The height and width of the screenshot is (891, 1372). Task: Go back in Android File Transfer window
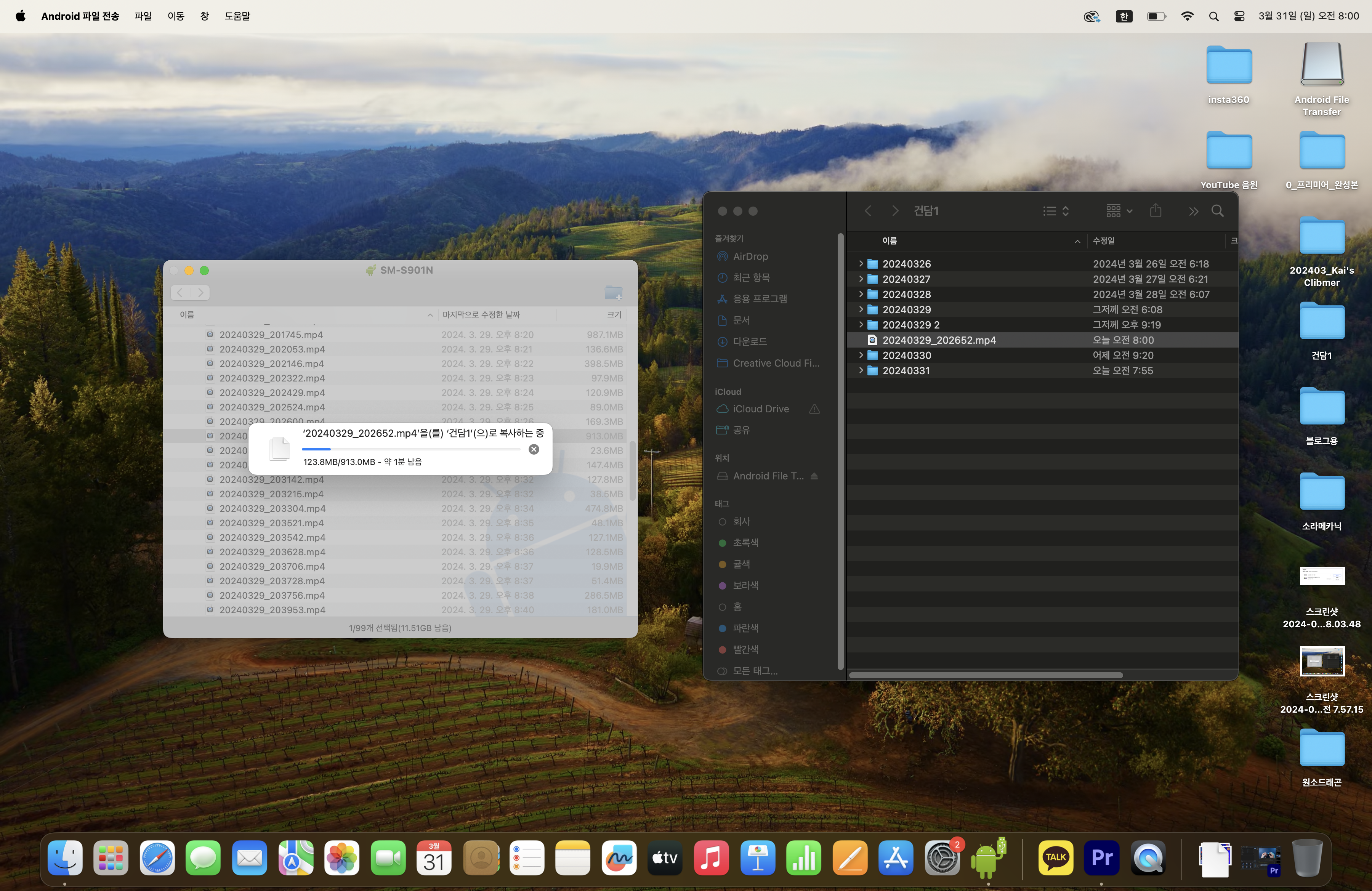pos(180,293)
